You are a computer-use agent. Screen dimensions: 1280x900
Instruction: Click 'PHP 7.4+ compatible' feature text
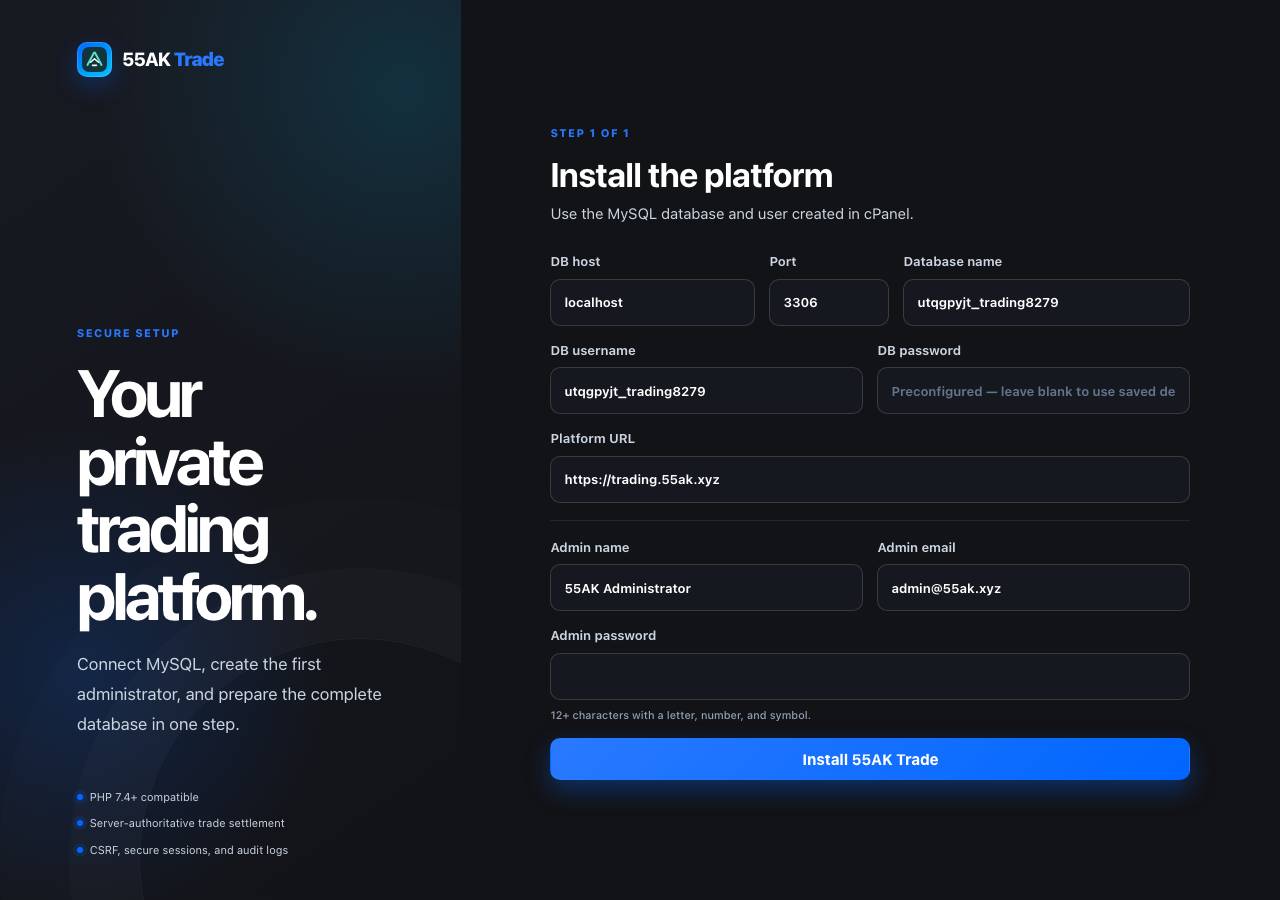coord(144,797)
